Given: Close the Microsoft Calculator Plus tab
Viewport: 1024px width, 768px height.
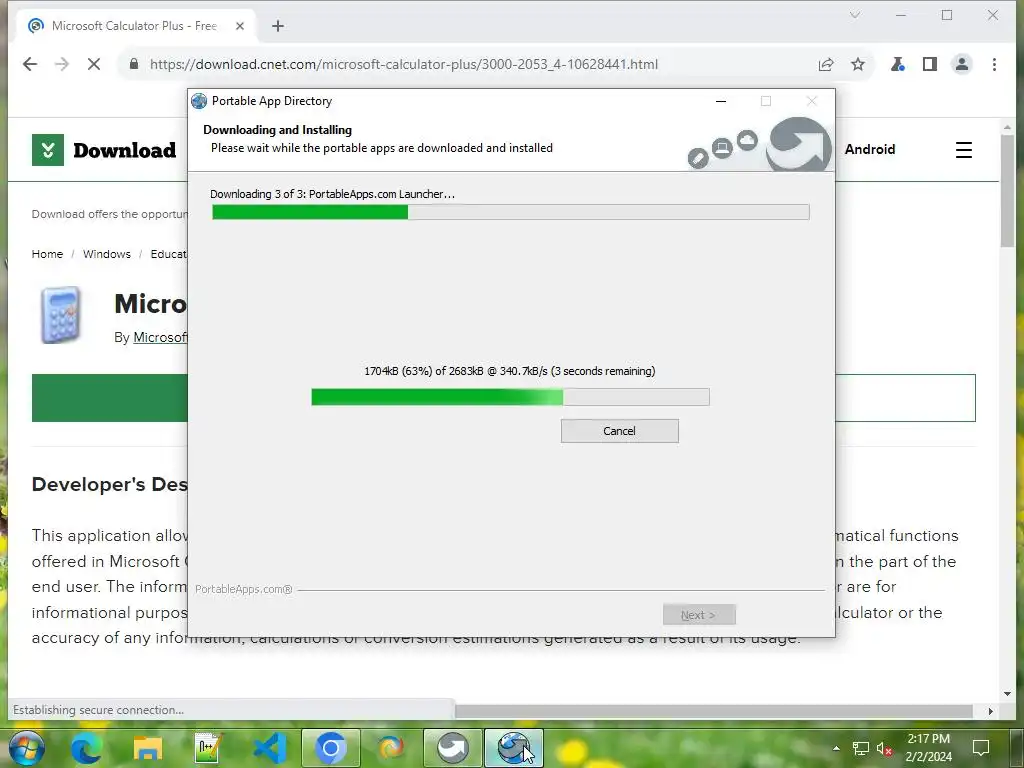Looking at the screenshot, I should coord(240,26).
